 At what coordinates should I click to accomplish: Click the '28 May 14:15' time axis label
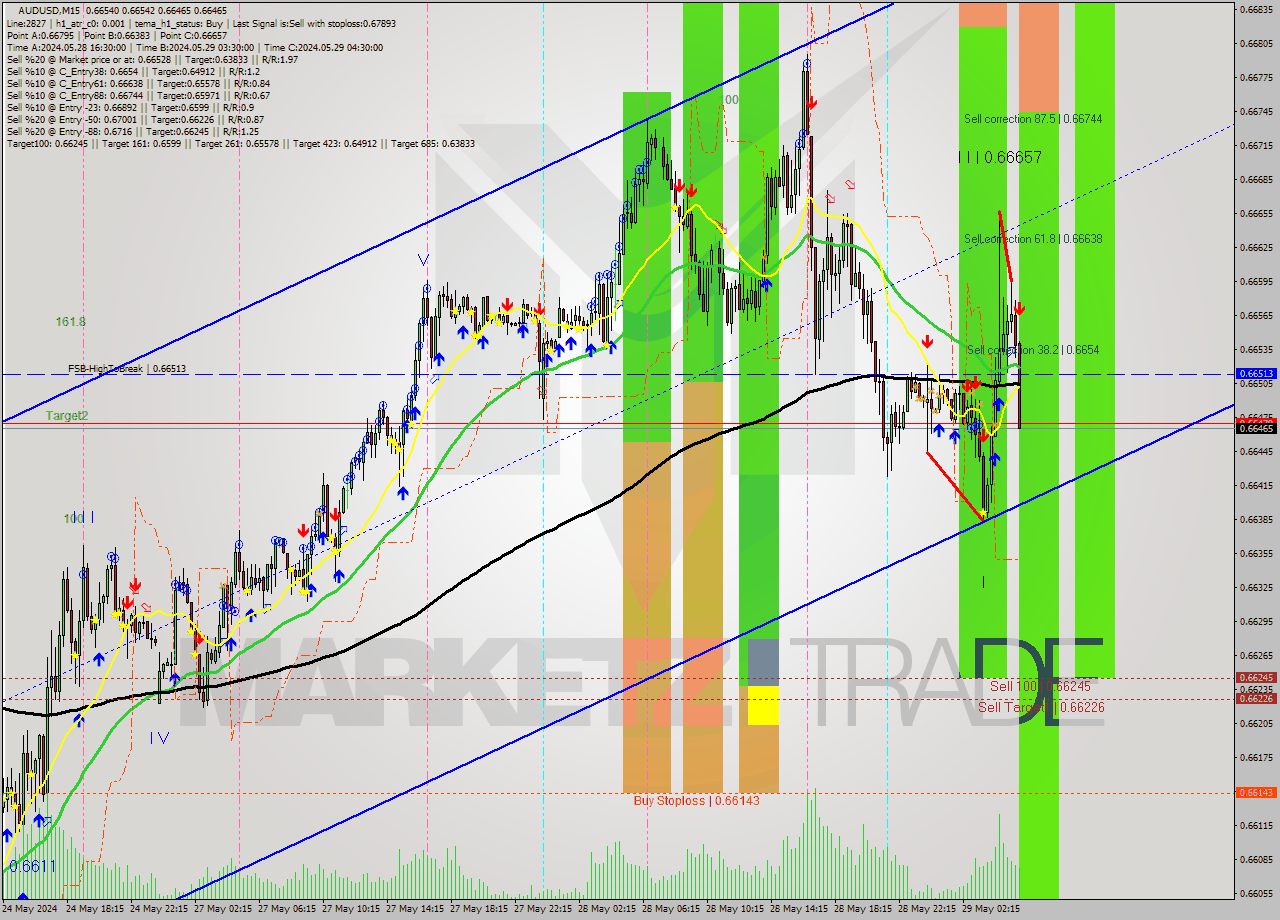799,910
